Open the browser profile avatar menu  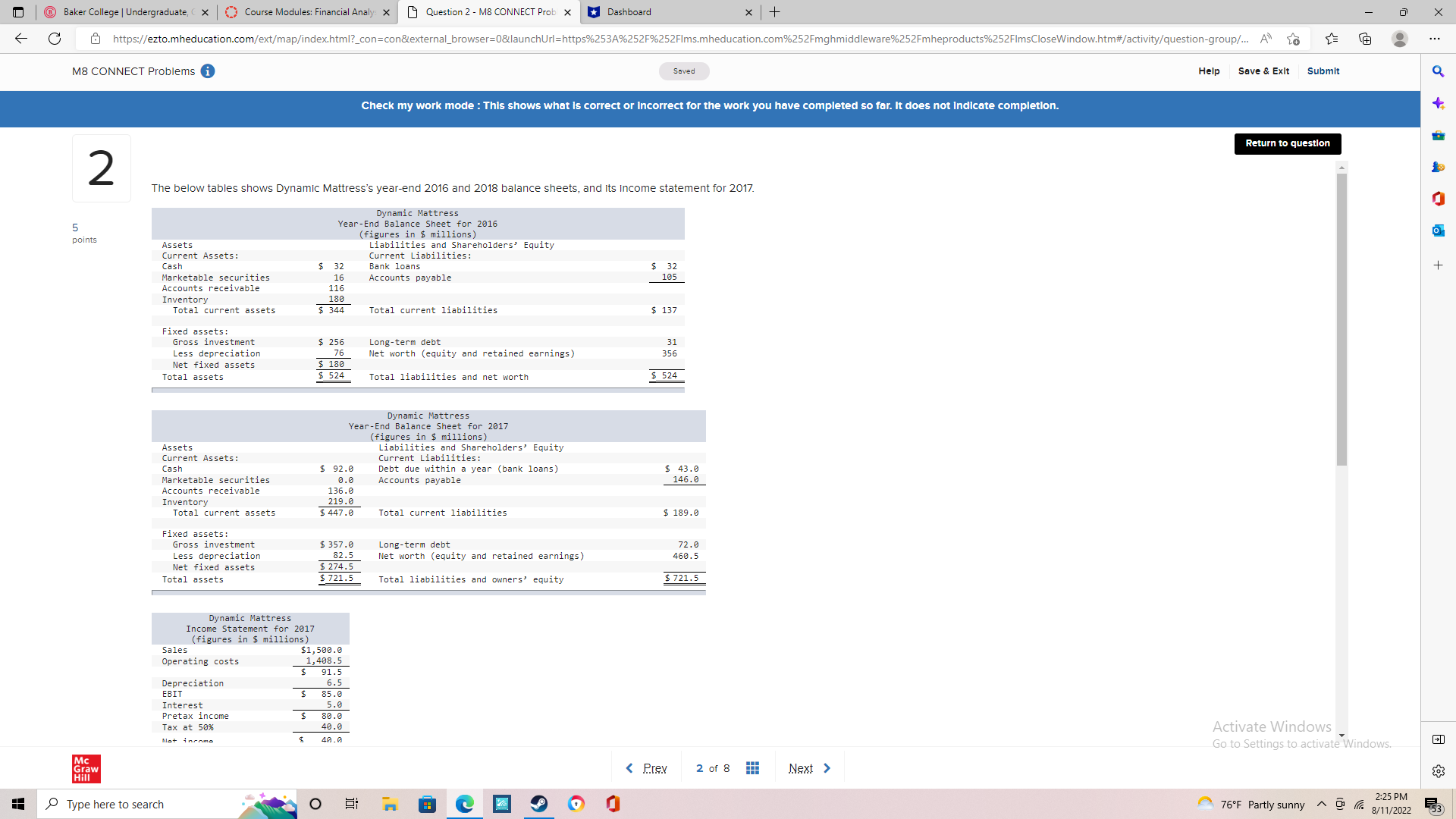(x=1400, y=39)
